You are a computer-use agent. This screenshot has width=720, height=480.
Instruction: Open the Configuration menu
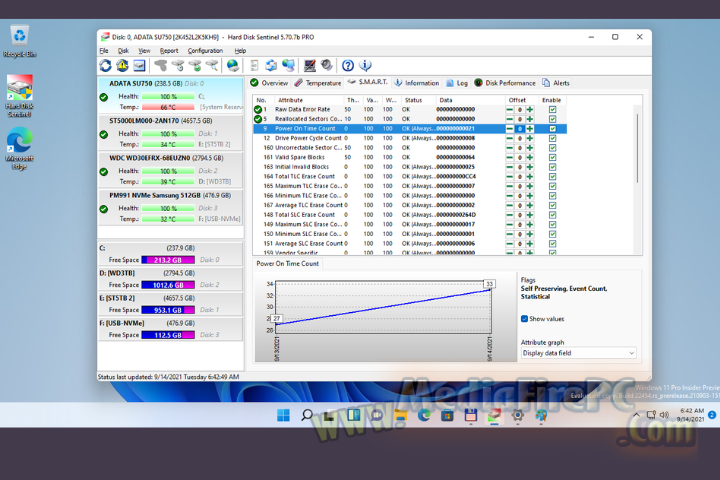(x=205, y=51)
